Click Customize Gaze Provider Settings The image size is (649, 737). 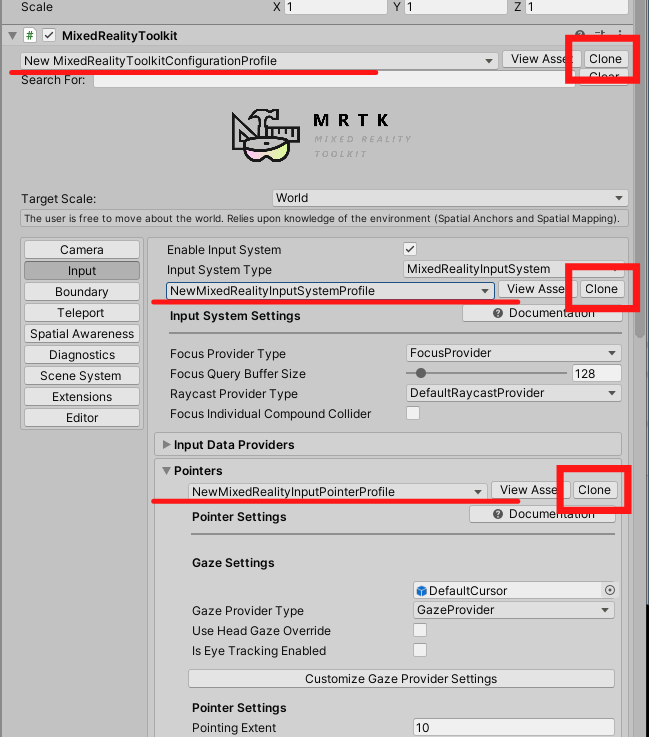click(401, 679)
